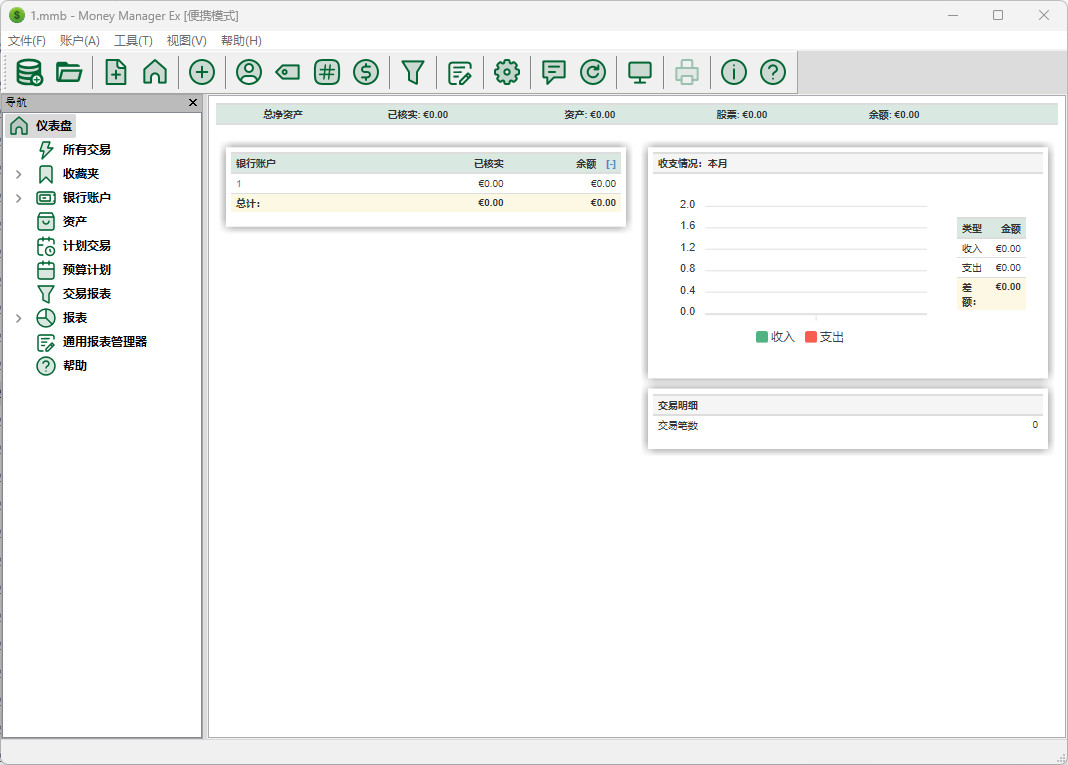
Task: Click the open database folder icon
Action: 69,72
